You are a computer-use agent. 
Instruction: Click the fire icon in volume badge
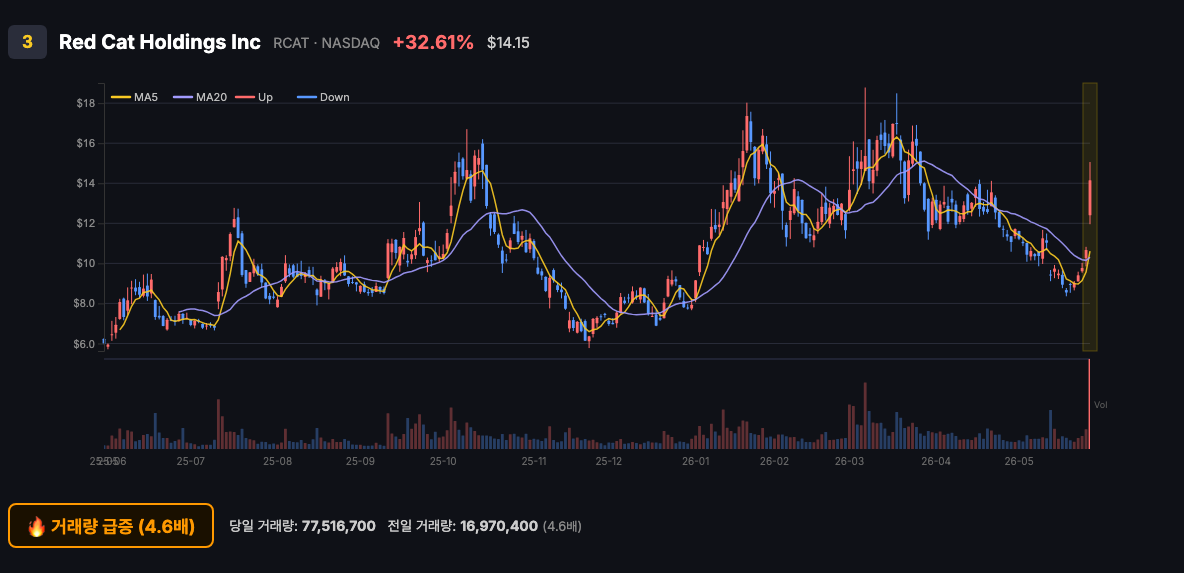click(36, 526)
